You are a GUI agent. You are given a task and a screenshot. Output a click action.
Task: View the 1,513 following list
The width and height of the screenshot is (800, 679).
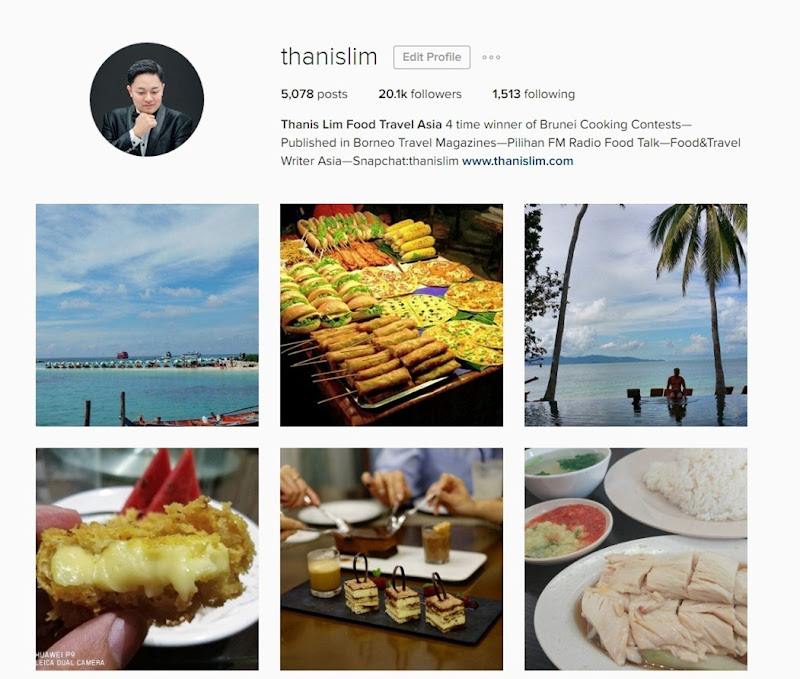click(x=533, y=94)
